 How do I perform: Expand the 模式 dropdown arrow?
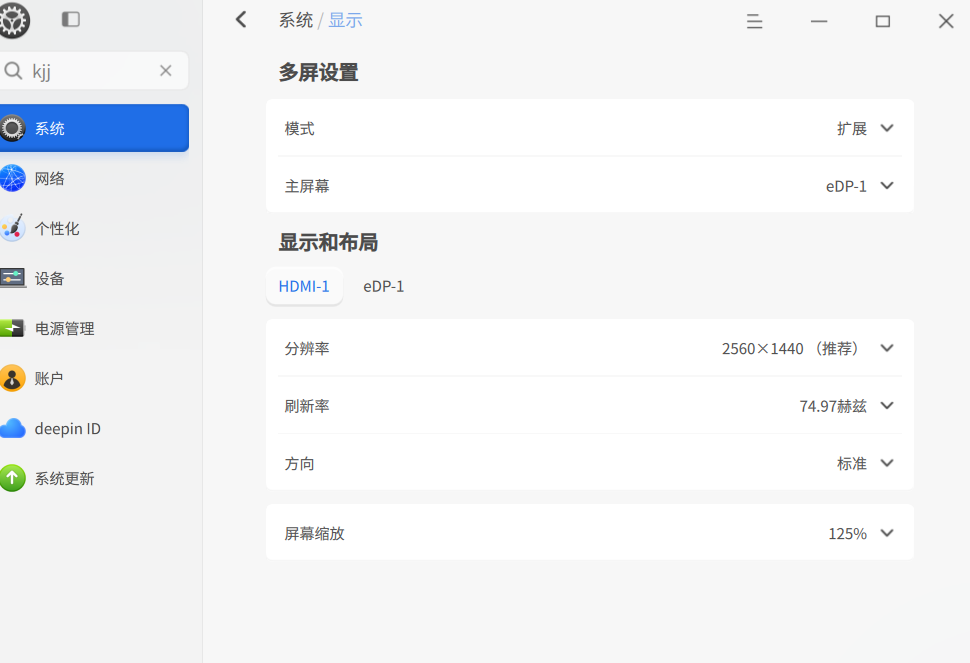tap(887, 128)
